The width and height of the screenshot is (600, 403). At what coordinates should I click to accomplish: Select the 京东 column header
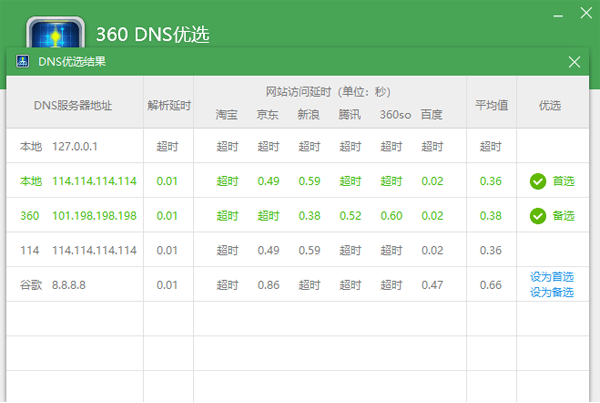(267, 114)
